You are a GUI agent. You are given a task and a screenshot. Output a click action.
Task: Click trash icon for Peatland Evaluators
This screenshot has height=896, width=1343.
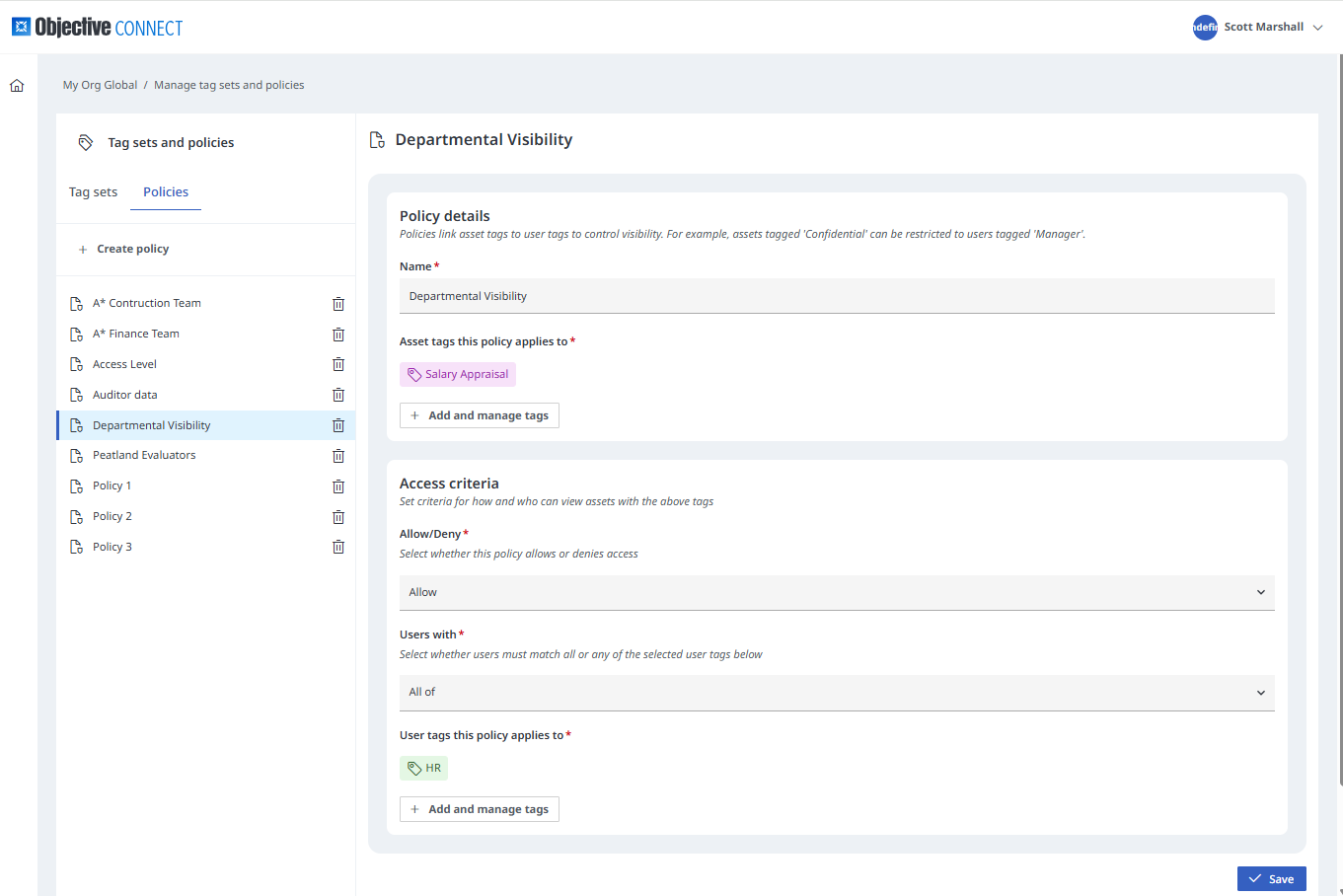pos(338,456)
